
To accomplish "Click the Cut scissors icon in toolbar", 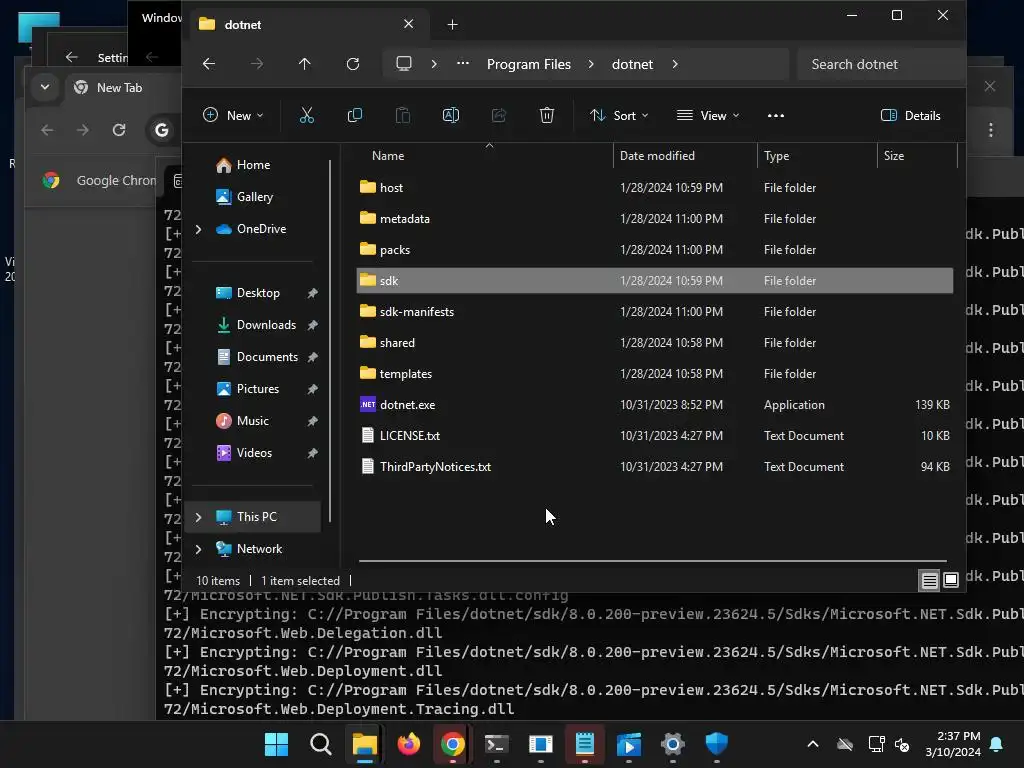I will point(306,116).
